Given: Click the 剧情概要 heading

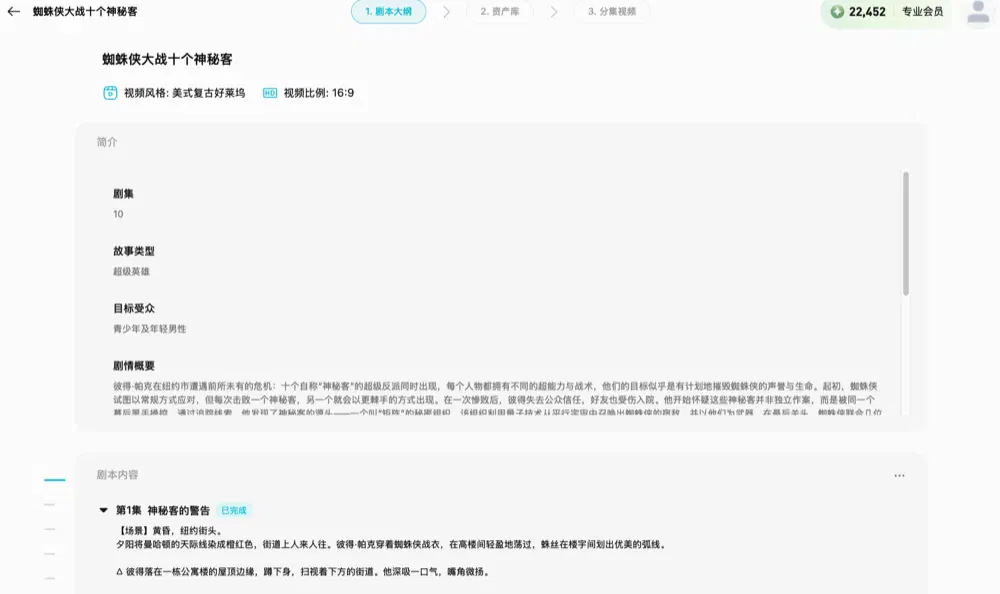Looking at the screenshot, I should (133, 366).
